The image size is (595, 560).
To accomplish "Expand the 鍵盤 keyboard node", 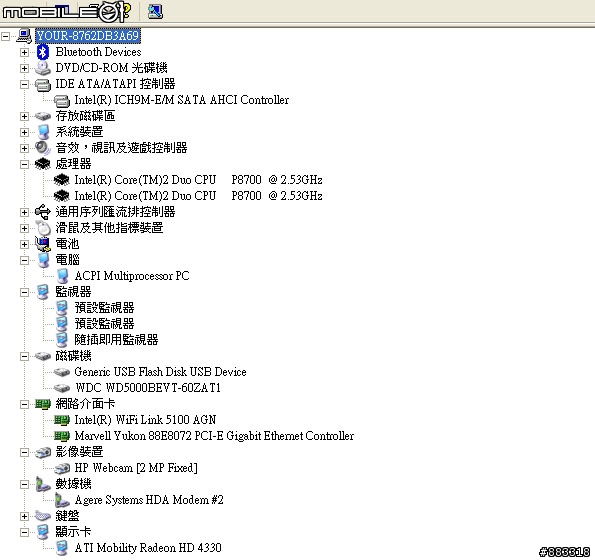I will [24, 516].
